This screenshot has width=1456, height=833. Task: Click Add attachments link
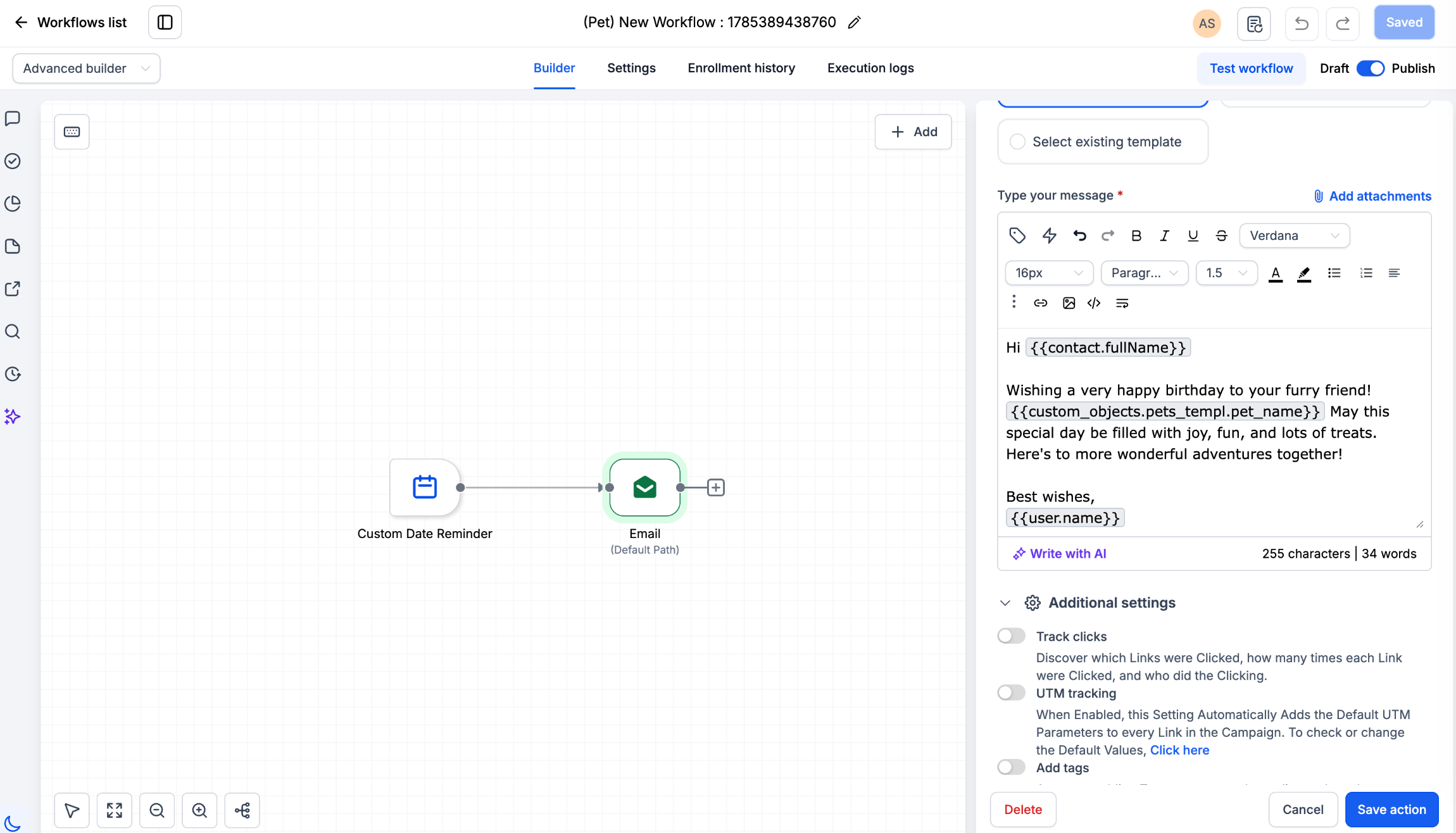coord(1372,196)
